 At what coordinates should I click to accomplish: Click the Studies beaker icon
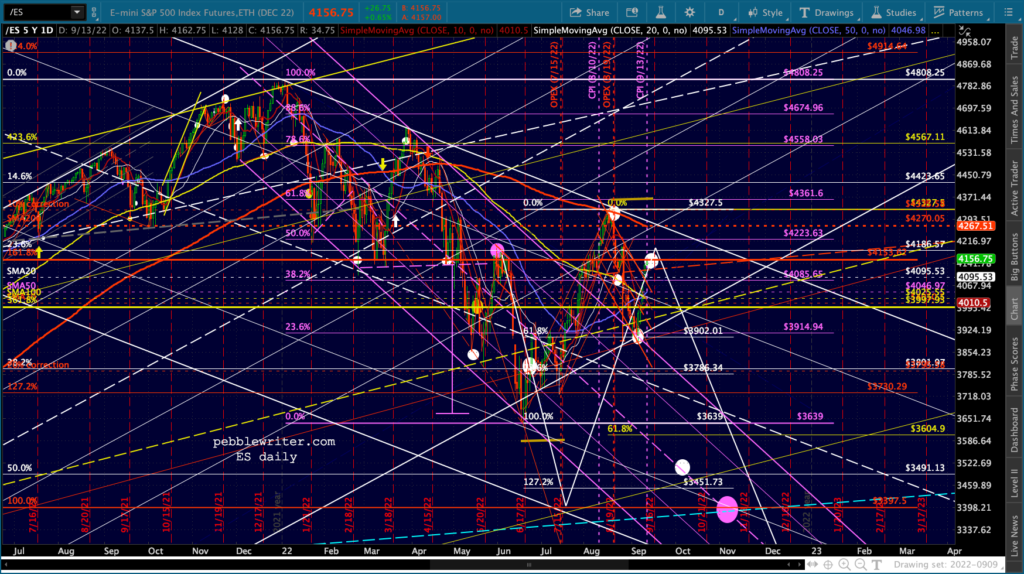click(x=876, y=12)
